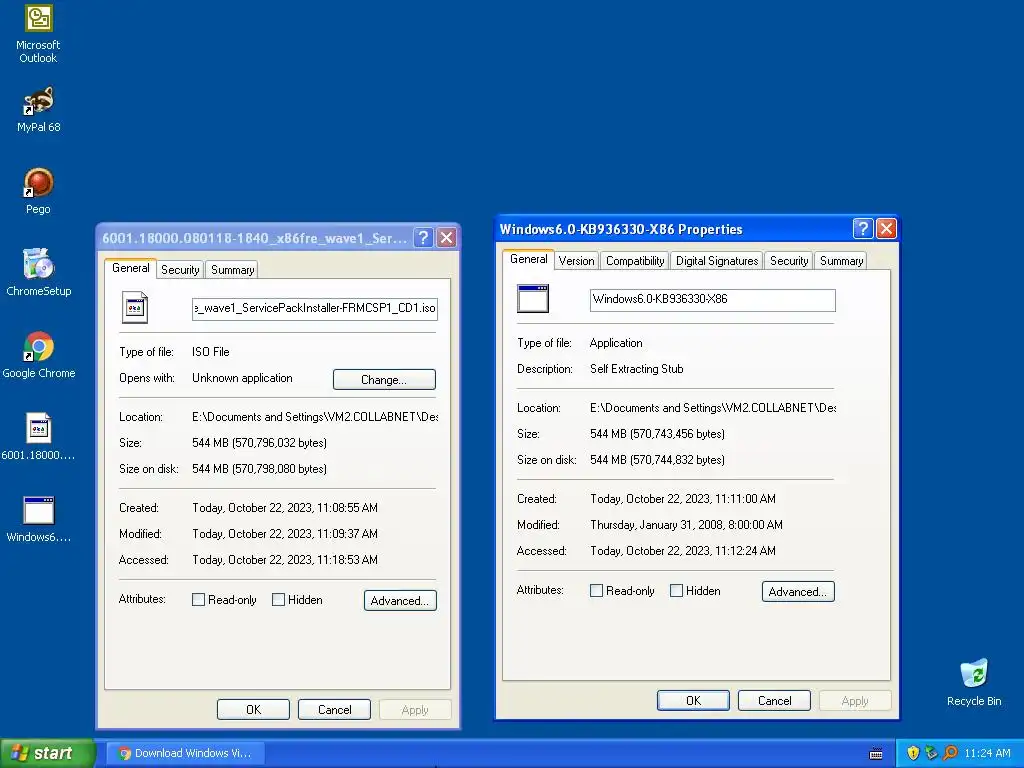Open the Microsoft Outlook desktop icon
The height and width of the screenshot is (768, 1024).
pos(38,34)
